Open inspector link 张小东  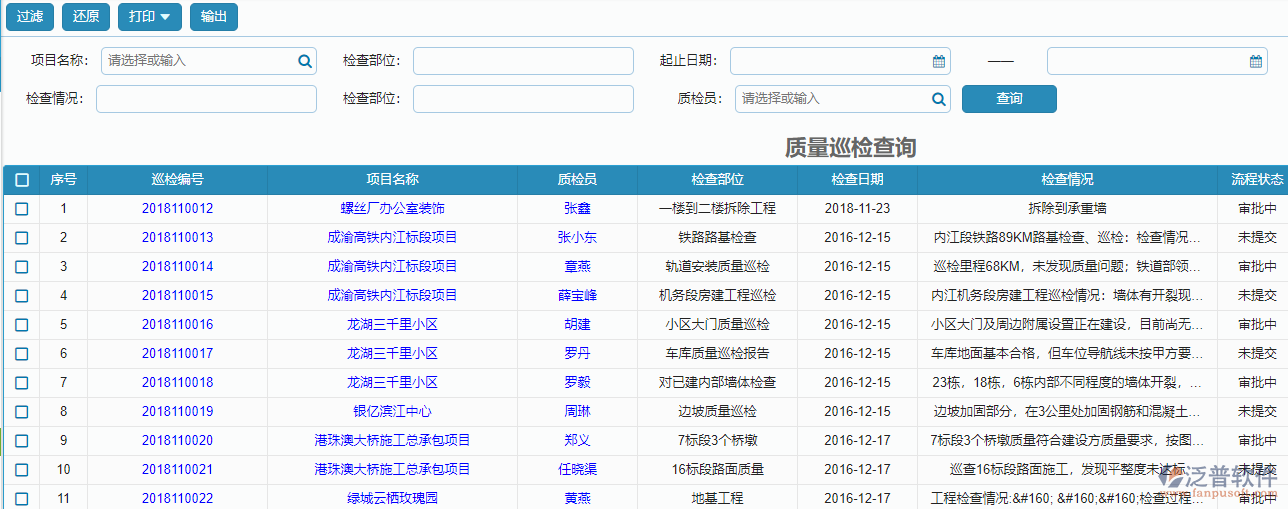577,238
